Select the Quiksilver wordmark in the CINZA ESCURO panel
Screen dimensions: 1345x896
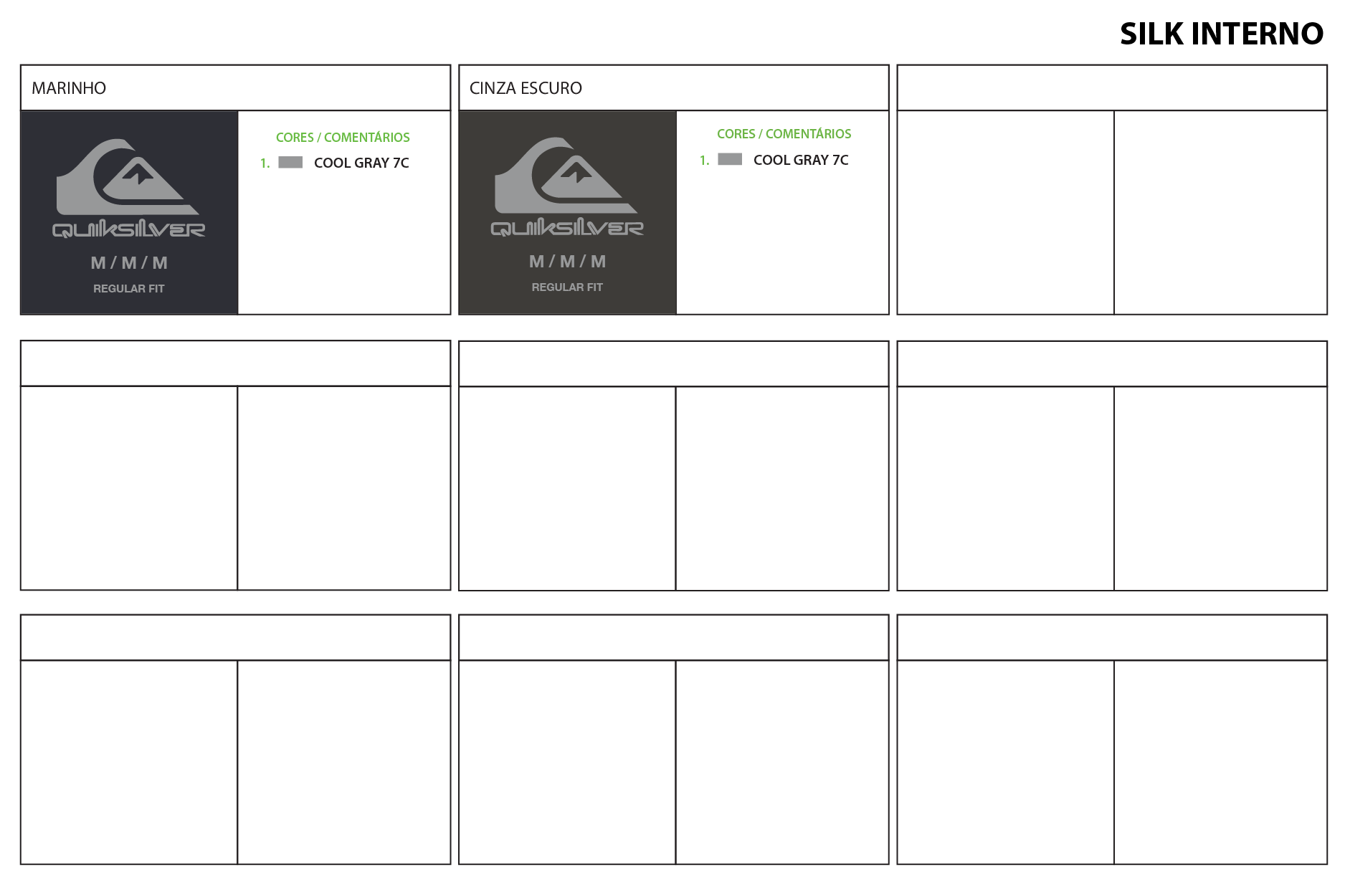click(567, 228)
